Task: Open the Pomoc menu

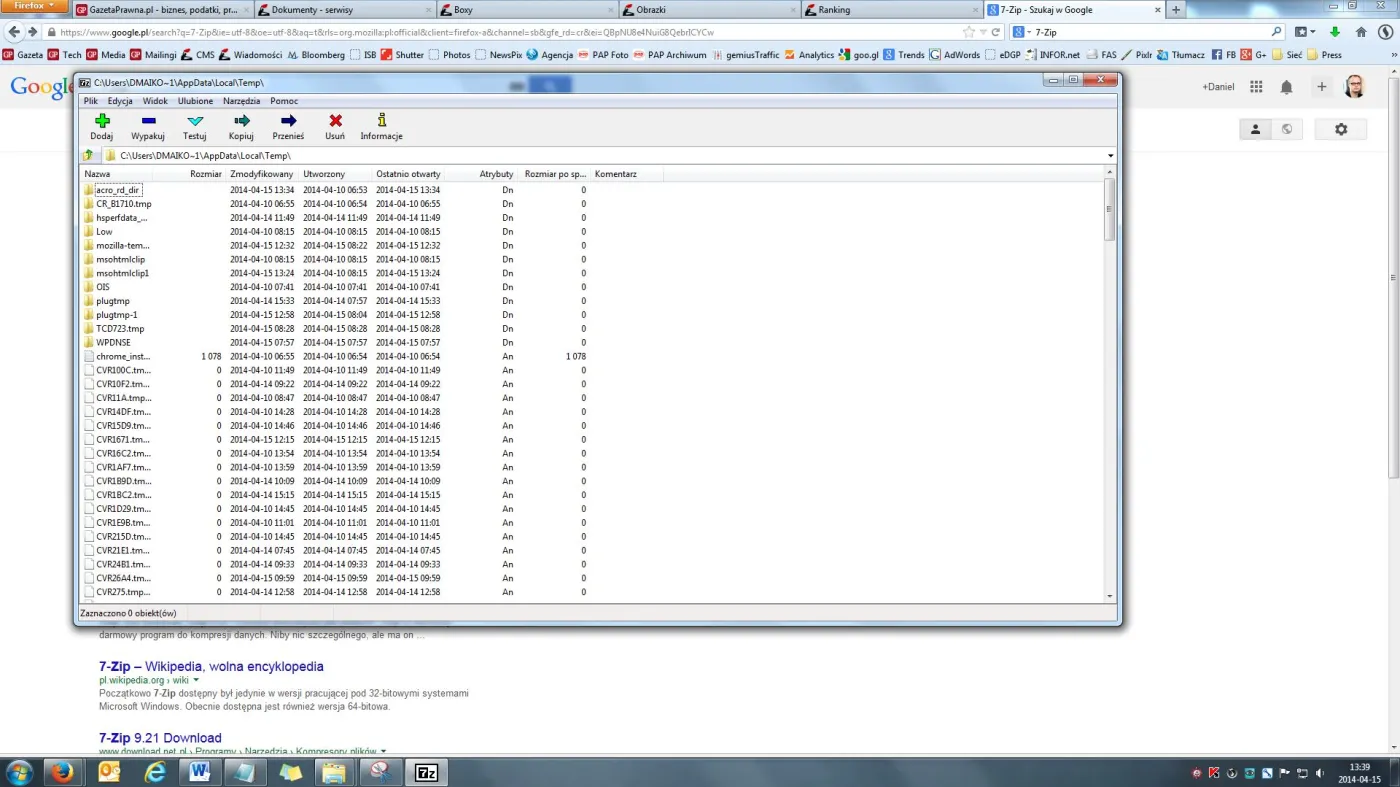Action: pos(284,101)
